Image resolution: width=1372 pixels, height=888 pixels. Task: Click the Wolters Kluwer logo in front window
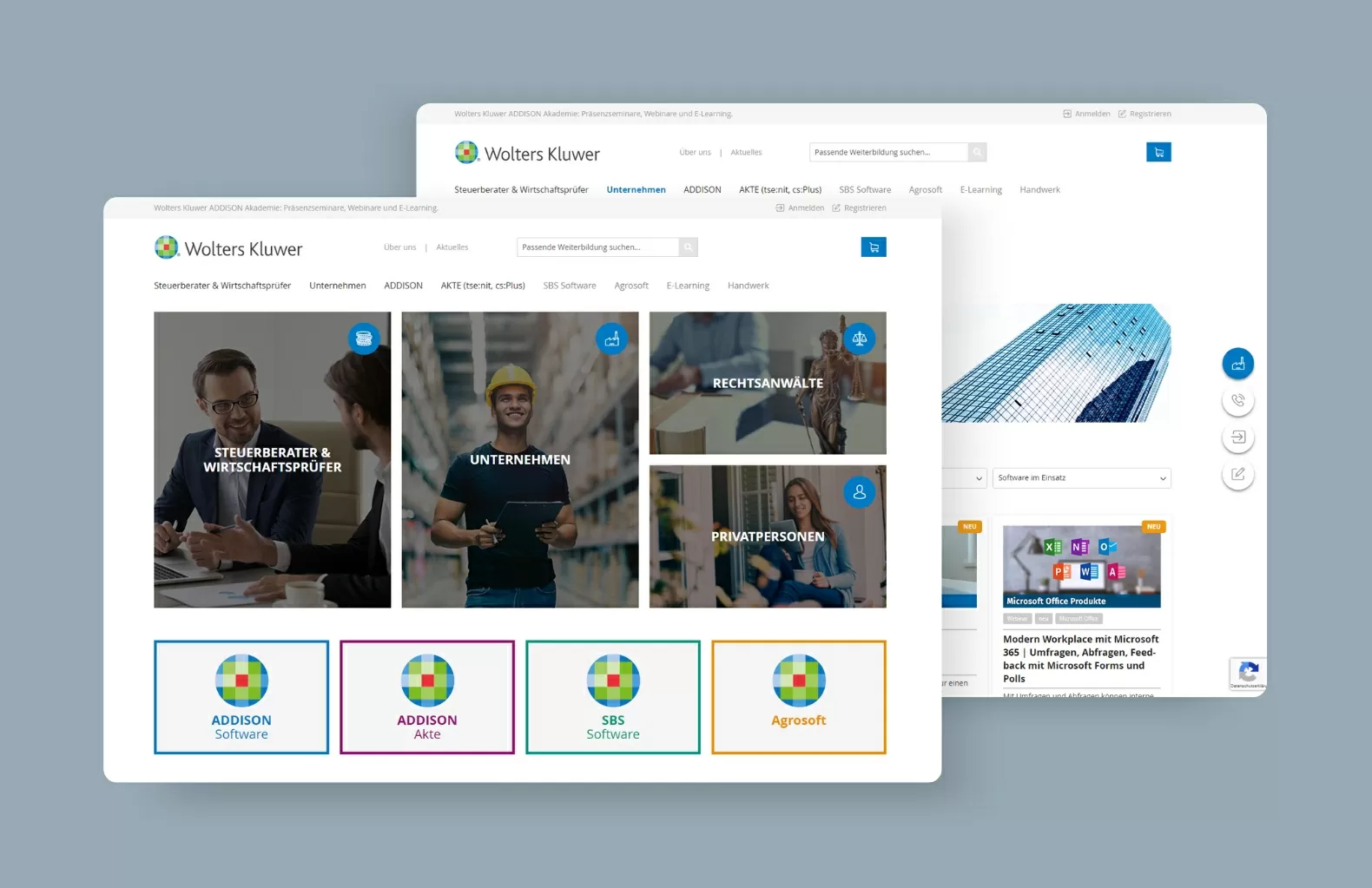(228, 248)
